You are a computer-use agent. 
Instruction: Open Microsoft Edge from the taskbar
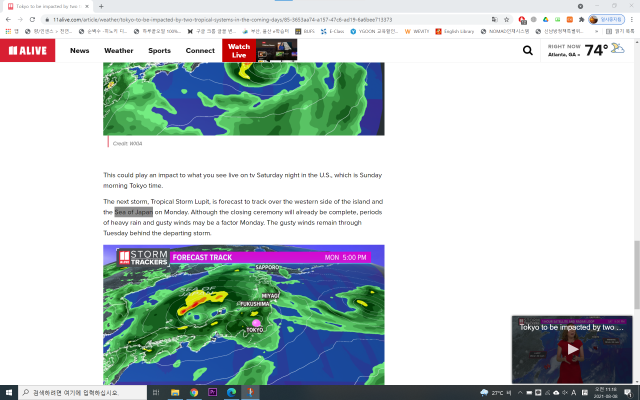(x=229, y=392)
